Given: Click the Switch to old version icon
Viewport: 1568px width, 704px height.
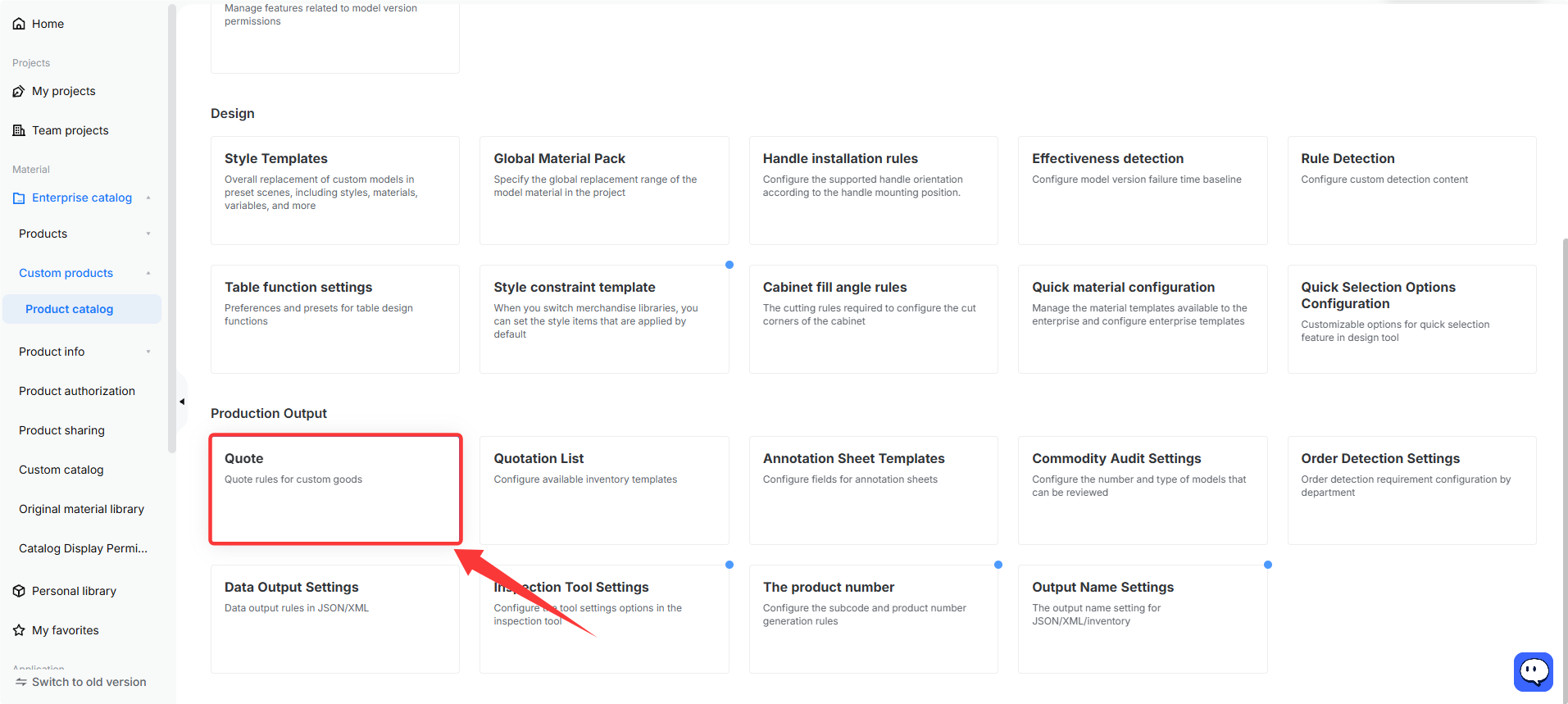Looking at the screenshot, I should tap(21, 682).
